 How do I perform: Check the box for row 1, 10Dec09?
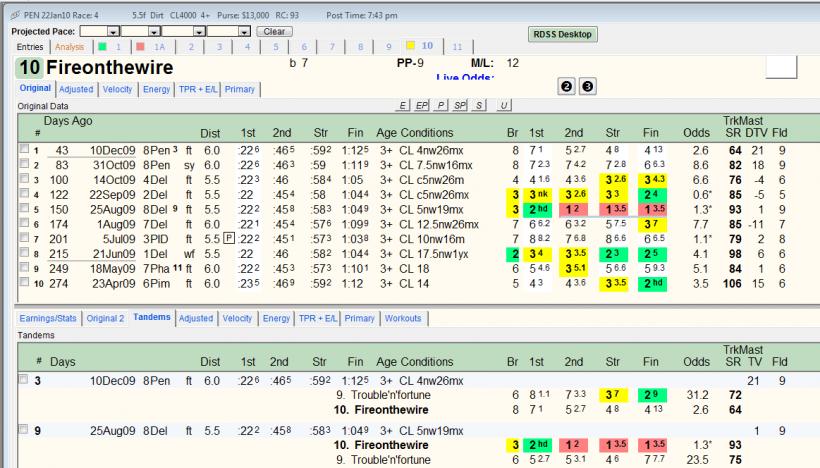[24, 149]
